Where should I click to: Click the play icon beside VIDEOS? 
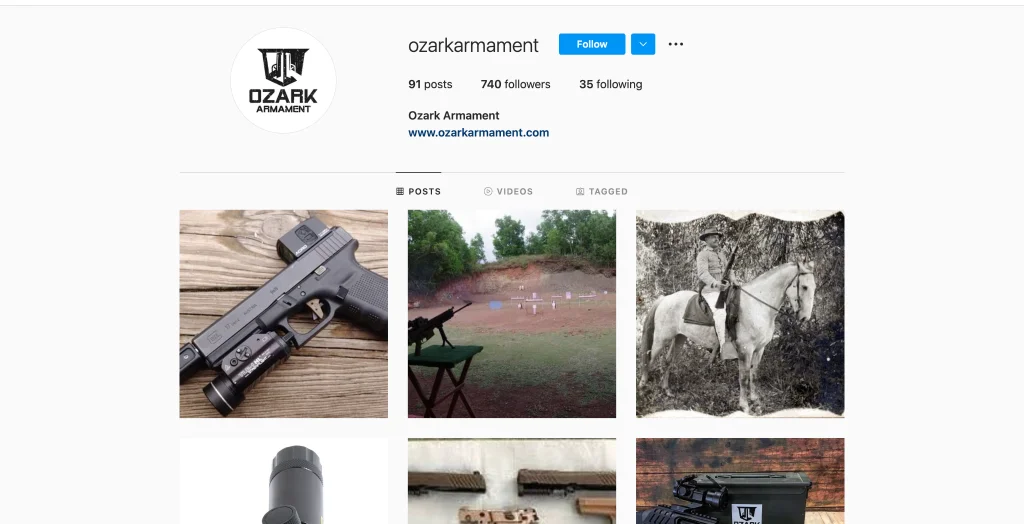[488, 191]
